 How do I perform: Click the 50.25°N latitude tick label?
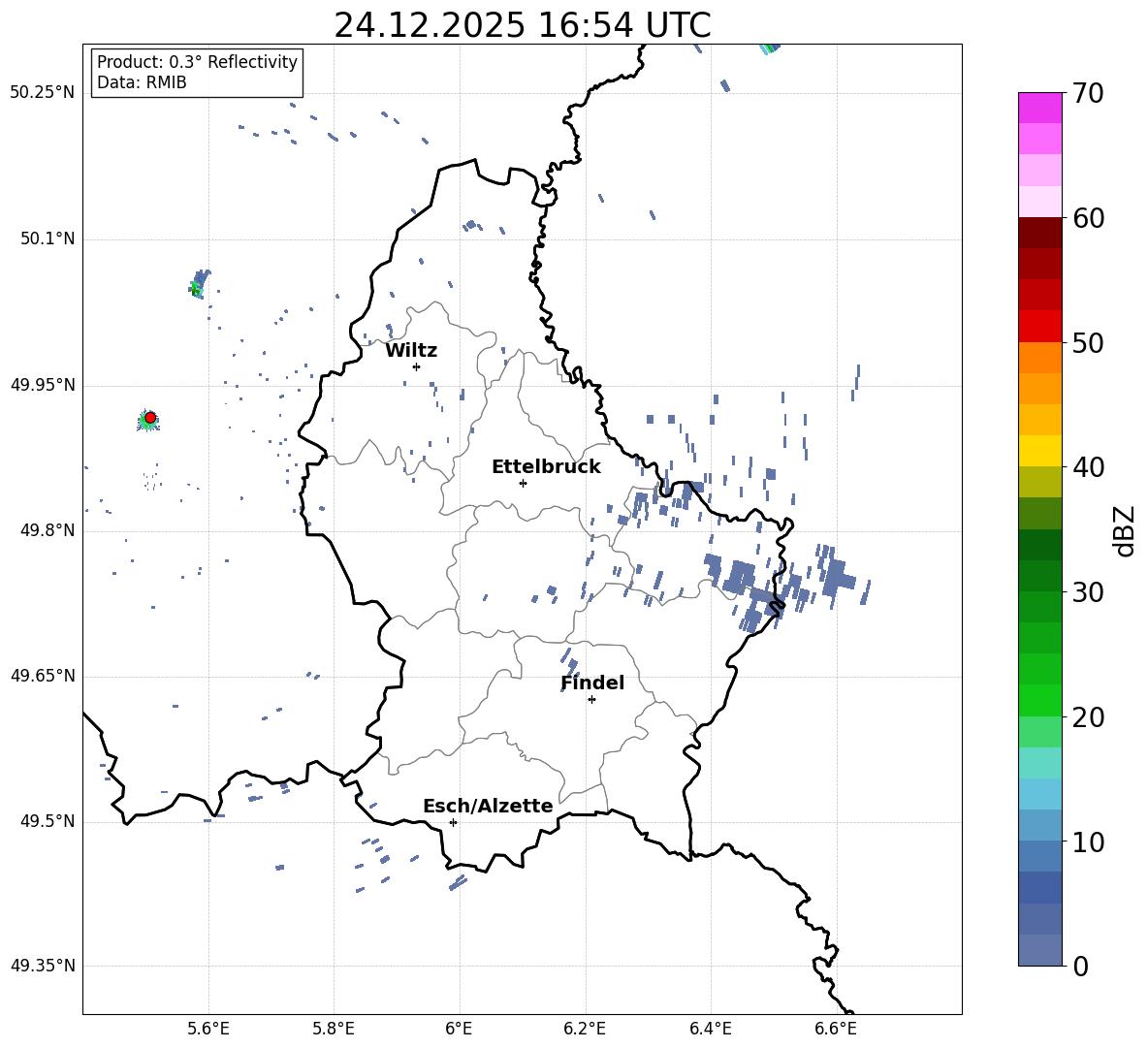[43, 93]
